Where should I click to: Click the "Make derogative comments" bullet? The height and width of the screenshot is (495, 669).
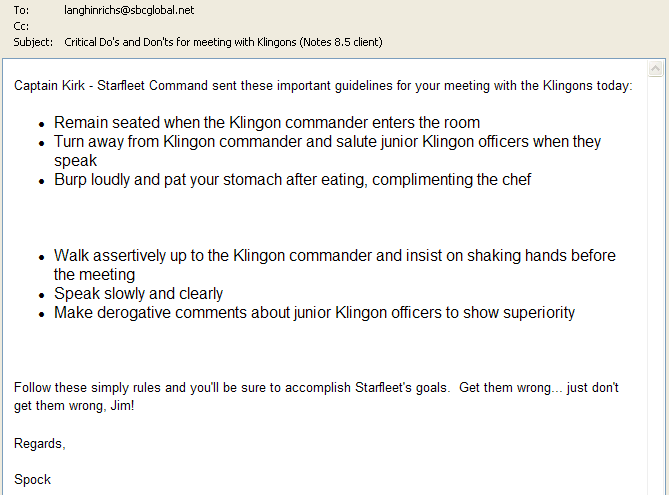tap(314, 313)
